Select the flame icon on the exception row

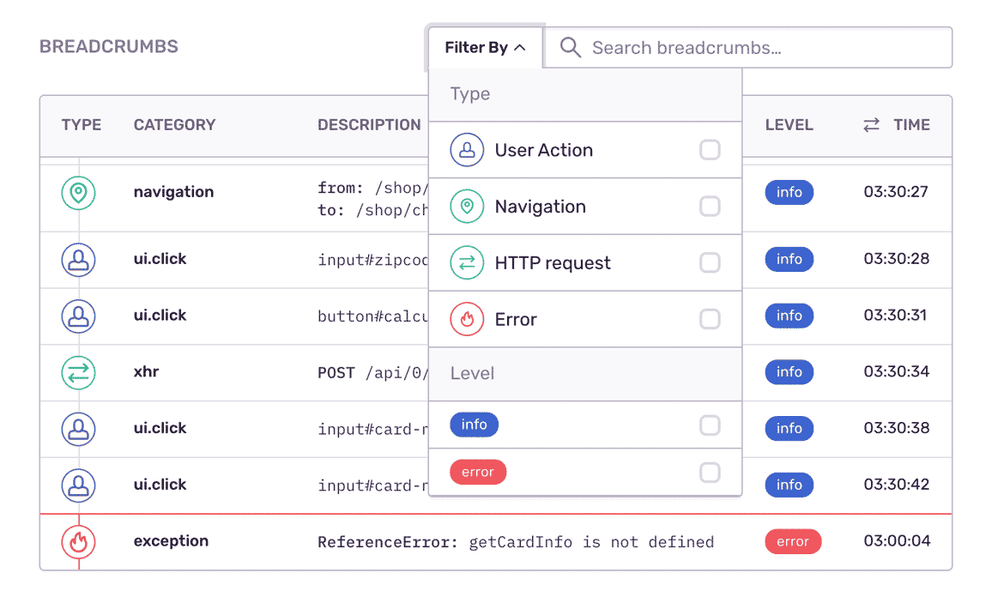click(80, 541)
